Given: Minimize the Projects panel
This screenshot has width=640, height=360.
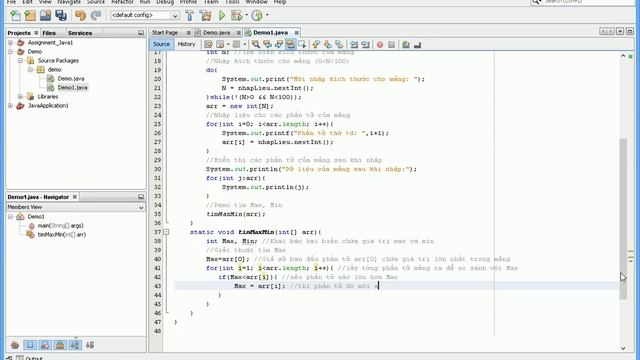Looking at the screenshot, I should [x=141, y=33].
